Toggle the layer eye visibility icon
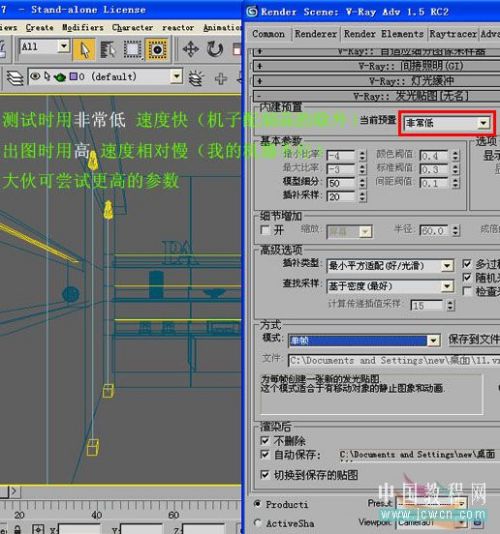This screenshot has width=500, height=534. tap(35, 76)
